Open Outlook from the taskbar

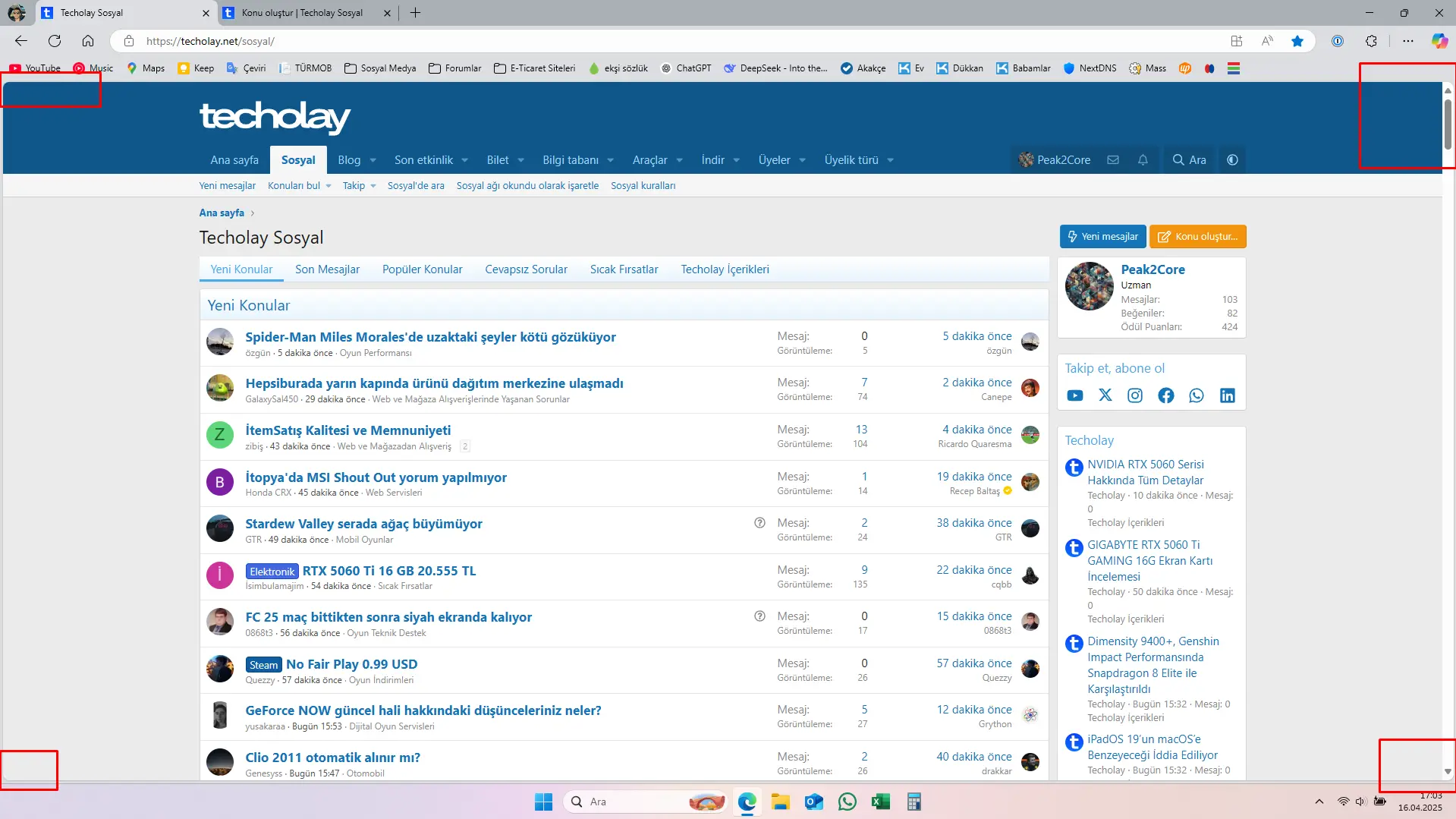814,802
